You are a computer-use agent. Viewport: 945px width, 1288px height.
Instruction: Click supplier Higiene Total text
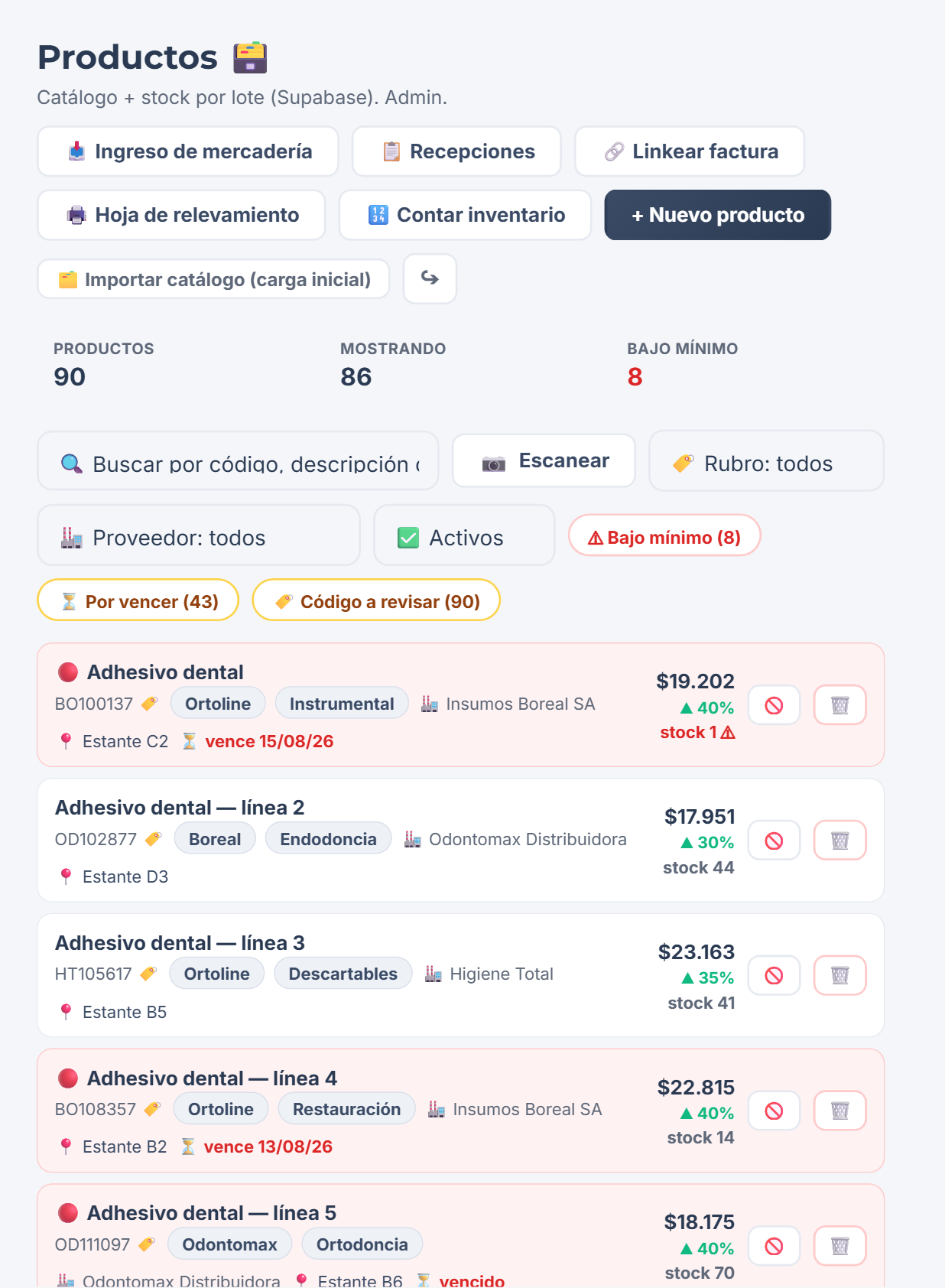(502, 974)
